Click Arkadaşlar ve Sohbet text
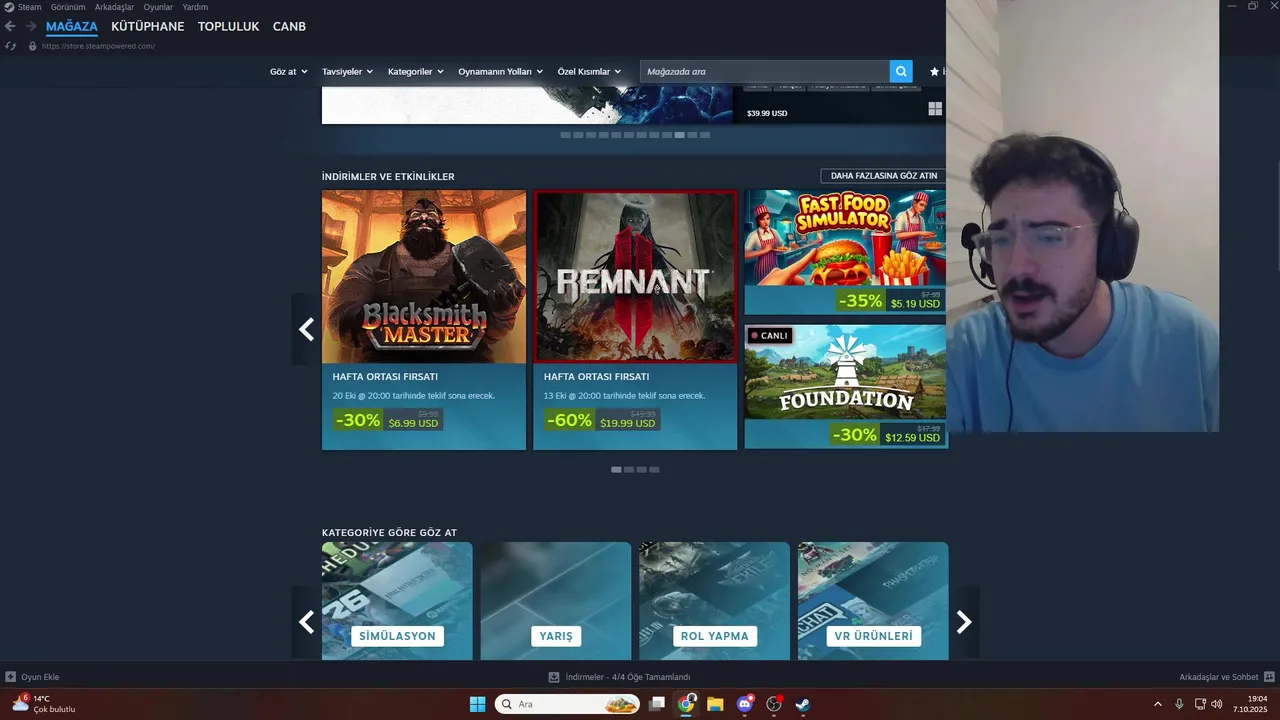This screenshot has width=1280, height=720. [1219, 677]
